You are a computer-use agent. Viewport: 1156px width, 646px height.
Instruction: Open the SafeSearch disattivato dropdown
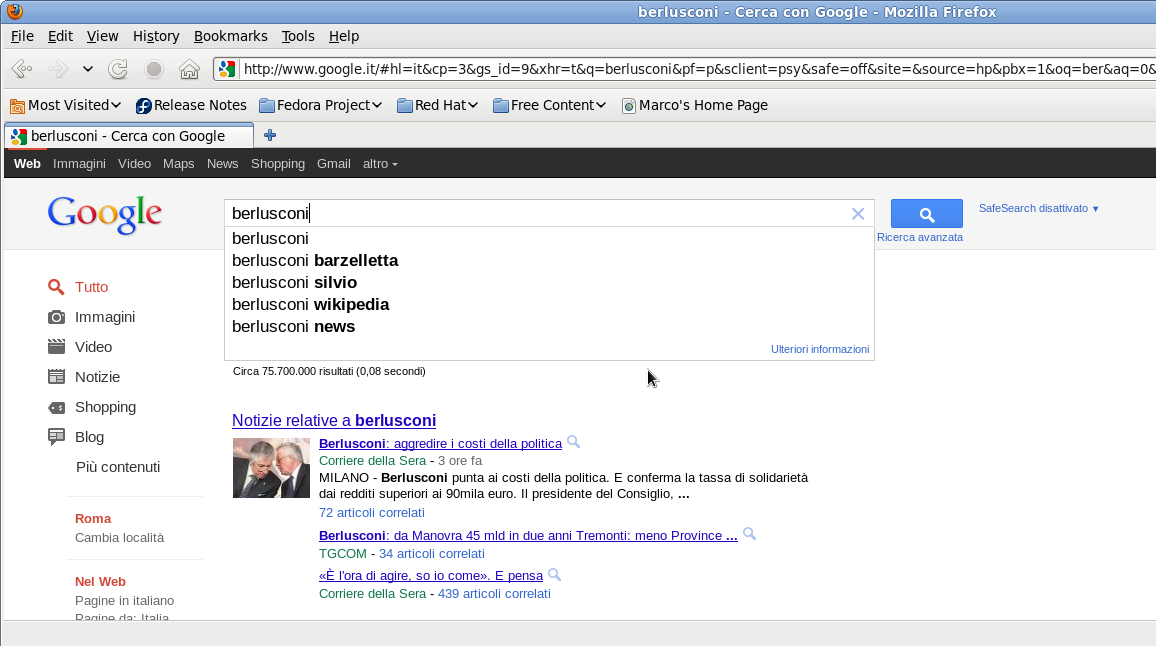pos(1039,209)
